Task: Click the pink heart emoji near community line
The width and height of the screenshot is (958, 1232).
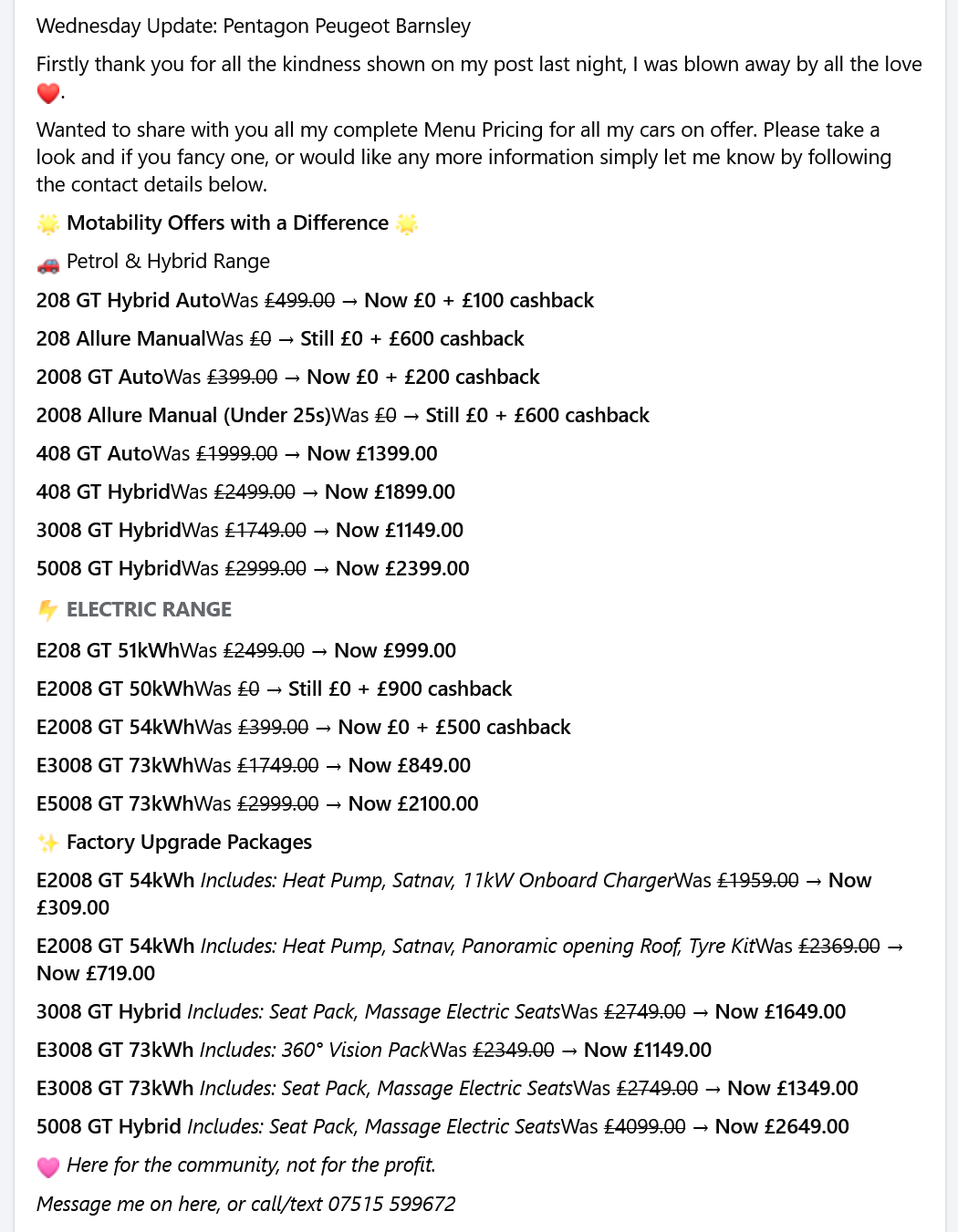Action: (47, 1166)
